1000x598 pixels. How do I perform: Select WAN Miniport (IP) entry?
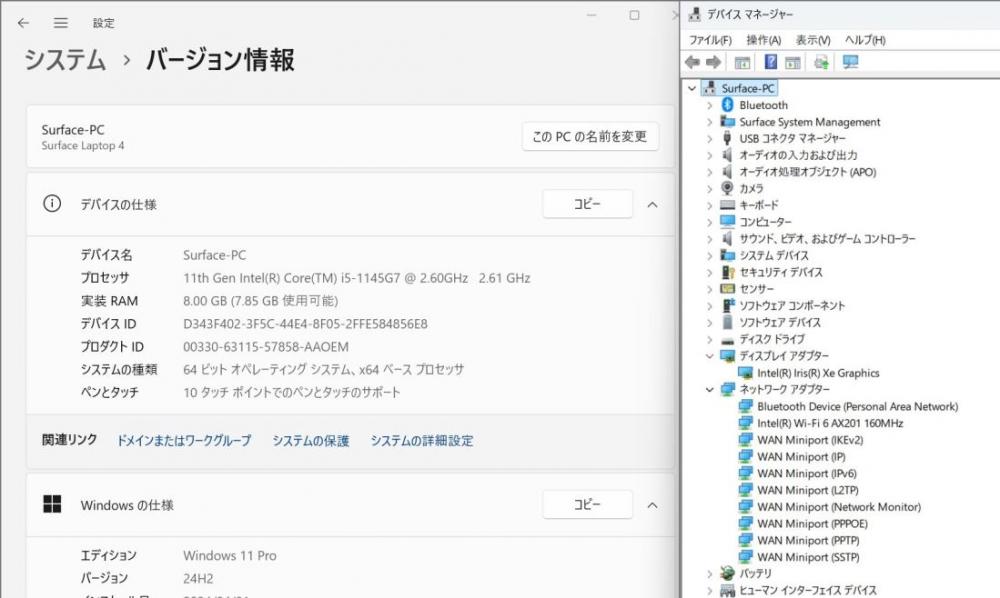[801, 456]
